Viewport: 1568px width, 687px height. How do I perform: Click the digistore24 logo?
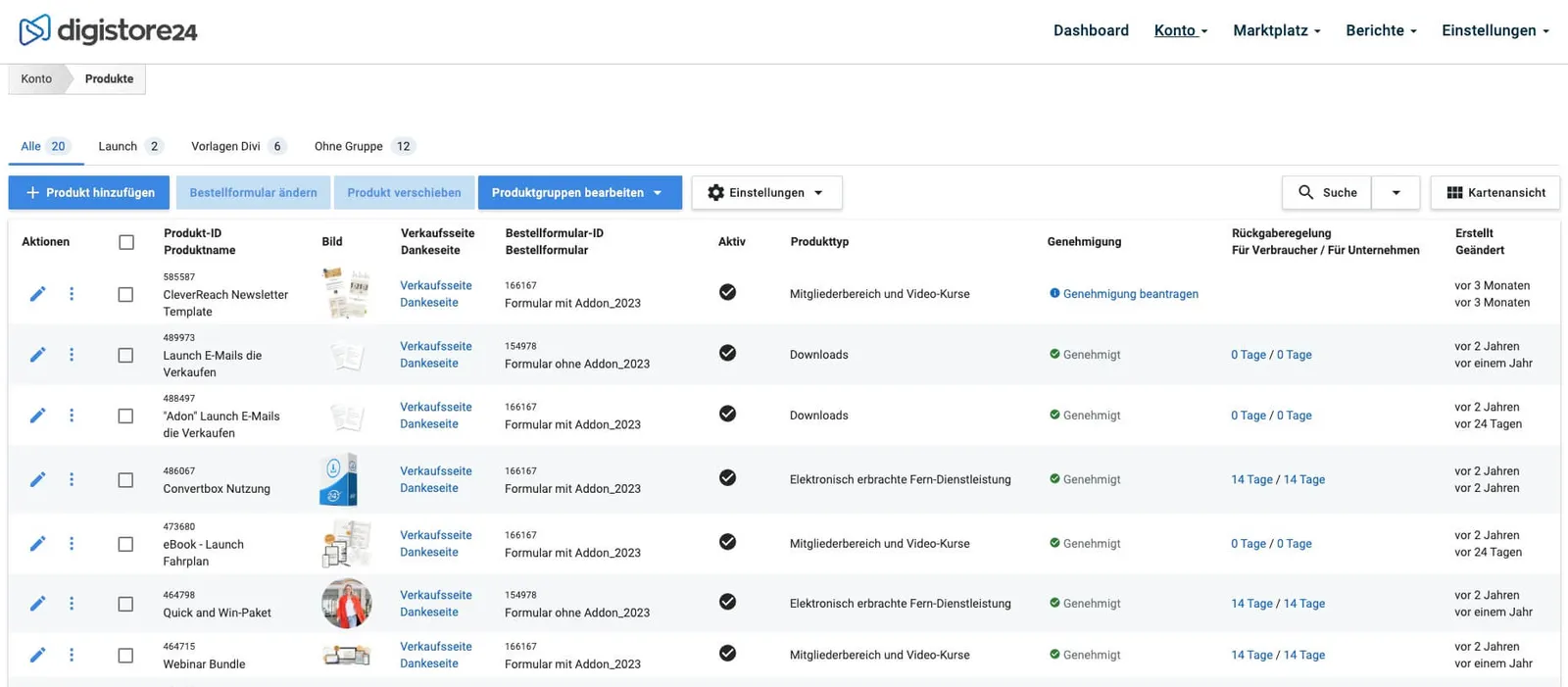pyautogui.click(x=108, y=30)
